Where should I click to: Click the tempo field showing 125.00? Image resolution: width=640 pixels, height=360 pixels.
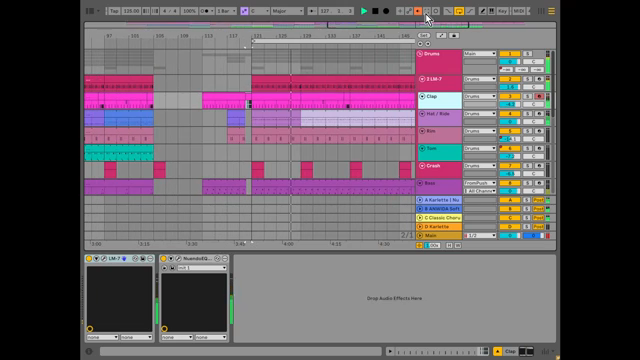pyautogui.click(x=131, y=11)
